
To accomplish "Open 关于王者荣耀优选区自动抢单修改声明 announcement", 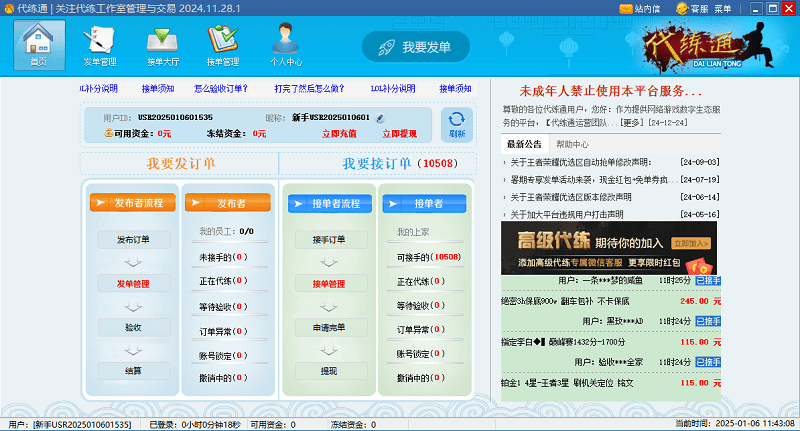I will tap(581, 162).
